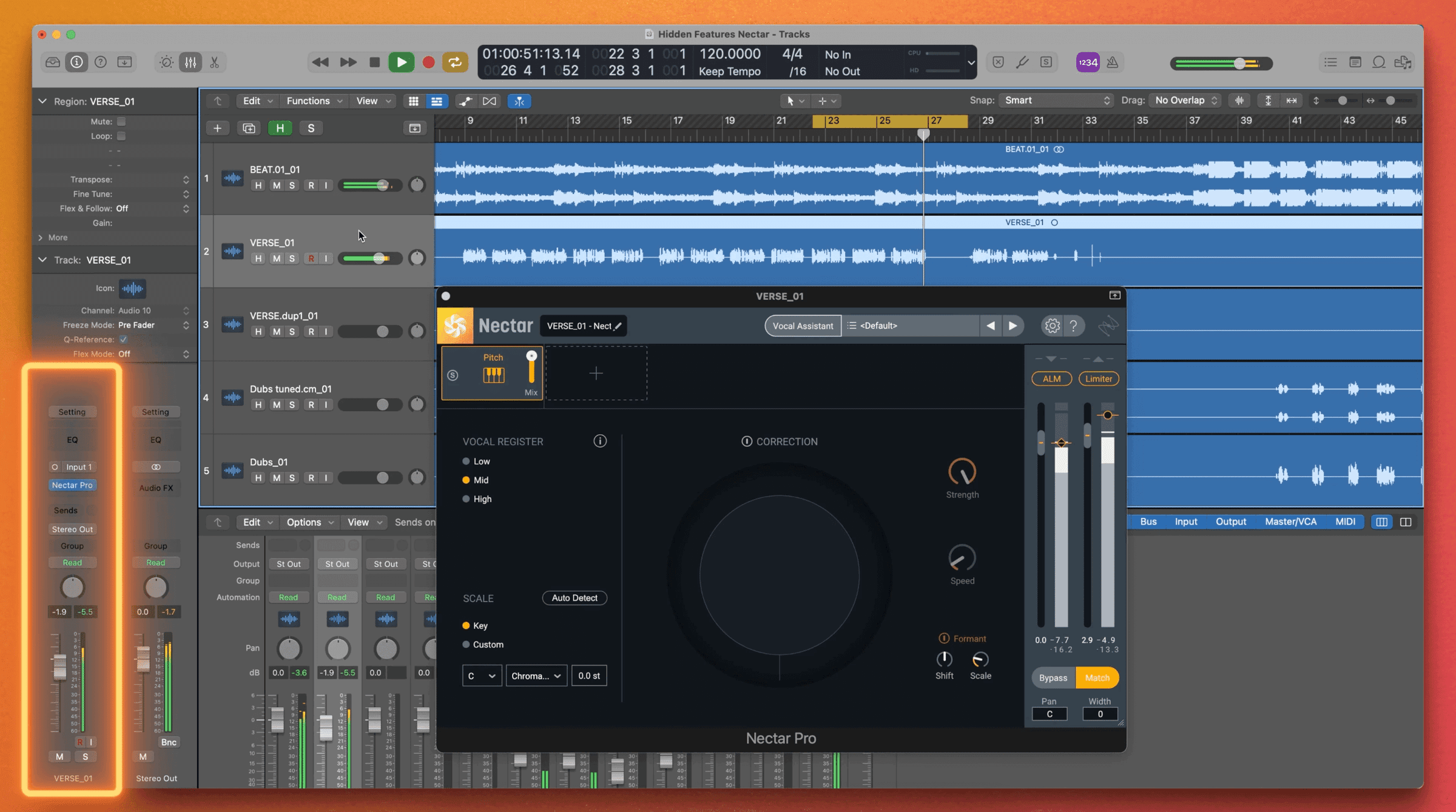
Task: Open the Library icon in the control bar
Action: pyautogui.click(x=53, y=62)
